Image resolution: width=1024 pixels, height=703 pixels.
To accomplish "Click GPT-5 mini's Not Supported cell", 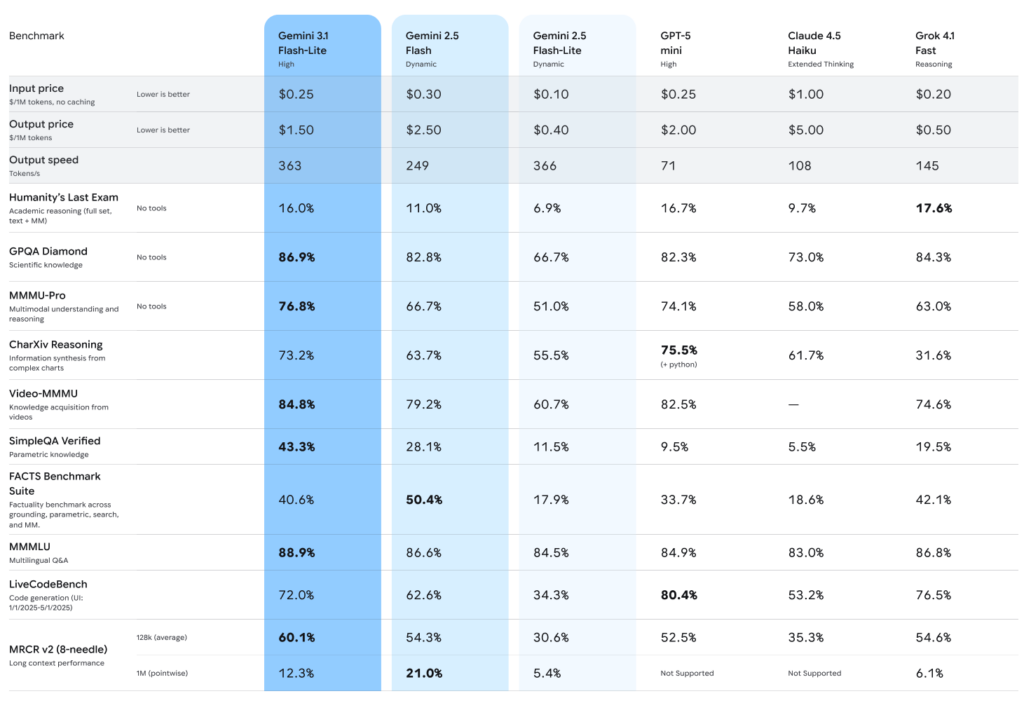I will point(687,673).
